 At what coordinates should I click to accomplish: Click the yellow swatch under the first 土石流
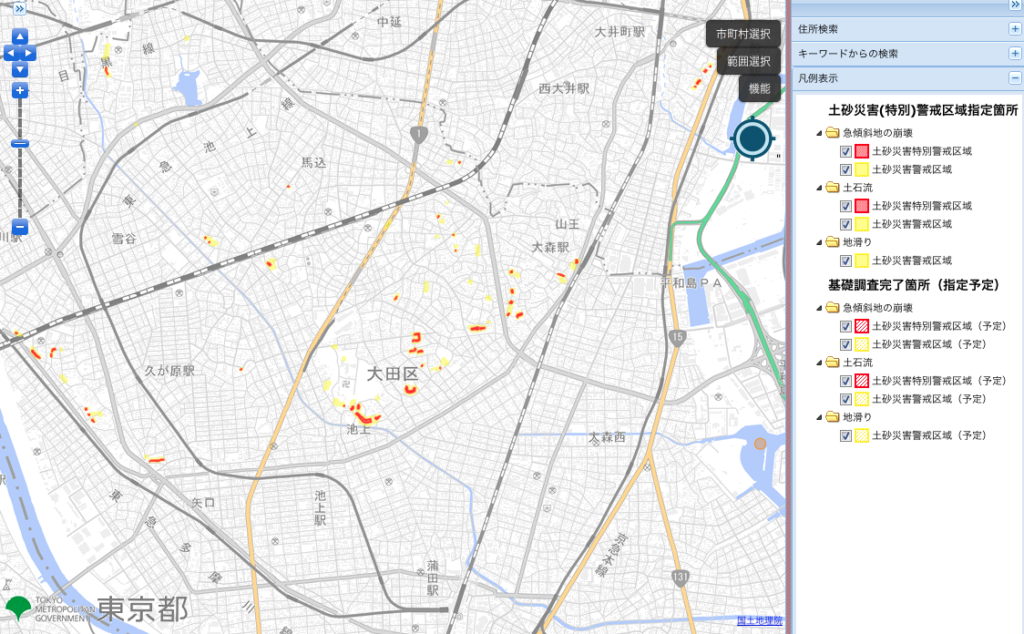tap(861, 225)
